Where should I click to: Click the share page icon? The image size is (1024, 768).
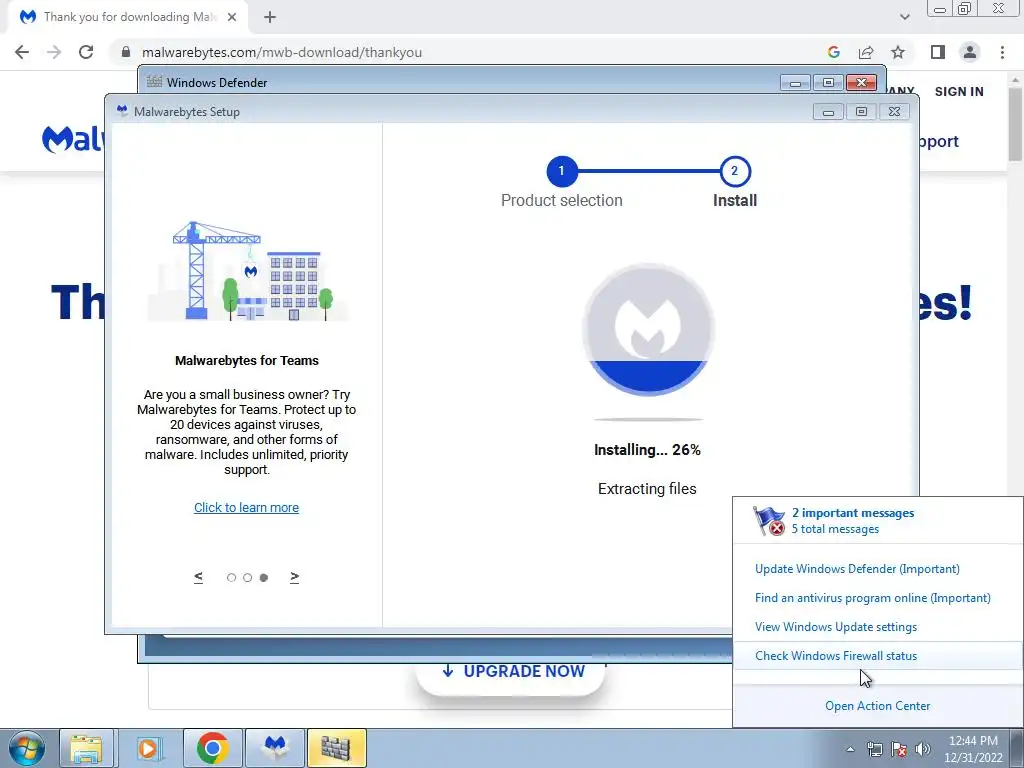[866, 52]
